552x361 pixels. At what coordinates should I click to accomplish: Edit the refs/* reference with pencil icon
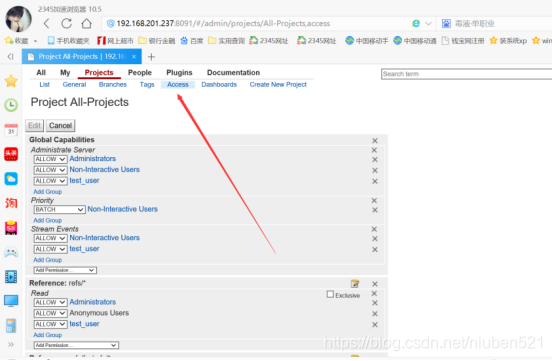[x=355, y=284]
